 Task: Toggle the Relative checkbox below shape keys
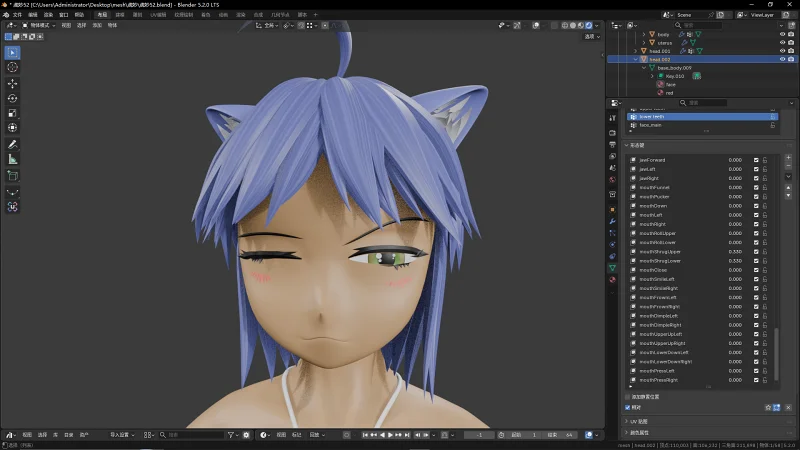(x=628, y=407)
